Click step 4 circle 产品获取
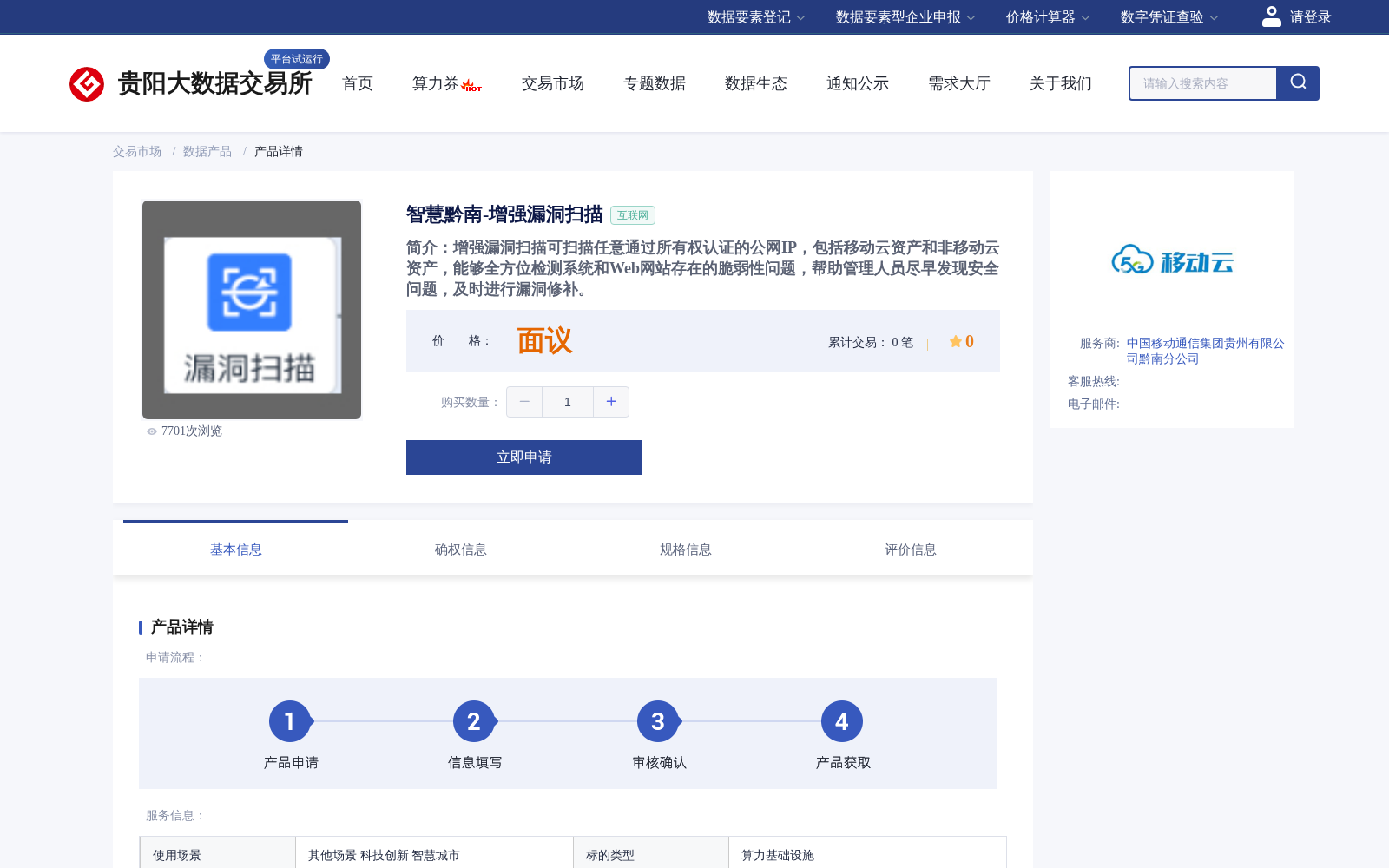Image resolution: width=1389 pixels, height=868 pixels. (x=842, y=721)
